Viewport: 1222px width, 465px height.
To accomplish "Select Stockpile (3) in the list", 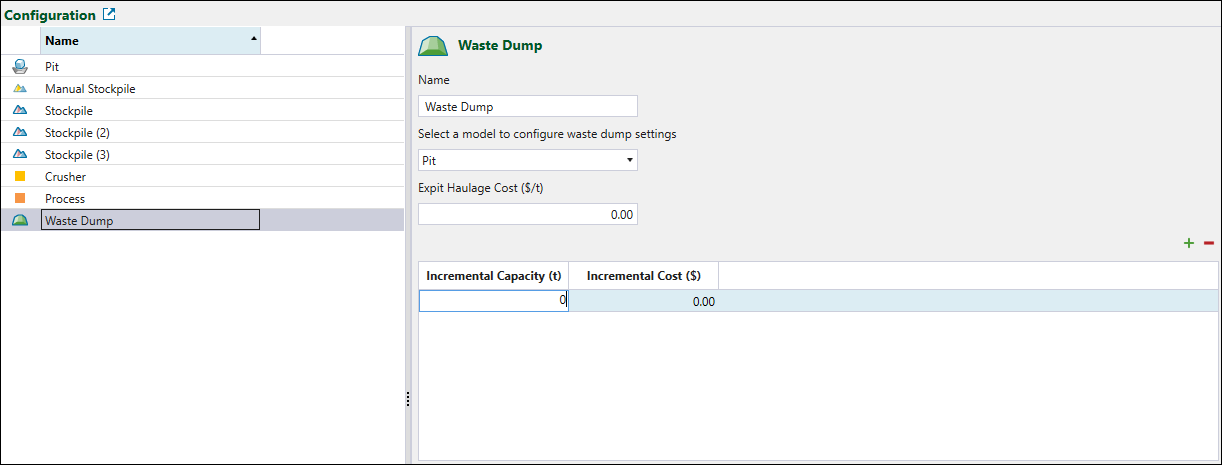I will pos(79,155).
